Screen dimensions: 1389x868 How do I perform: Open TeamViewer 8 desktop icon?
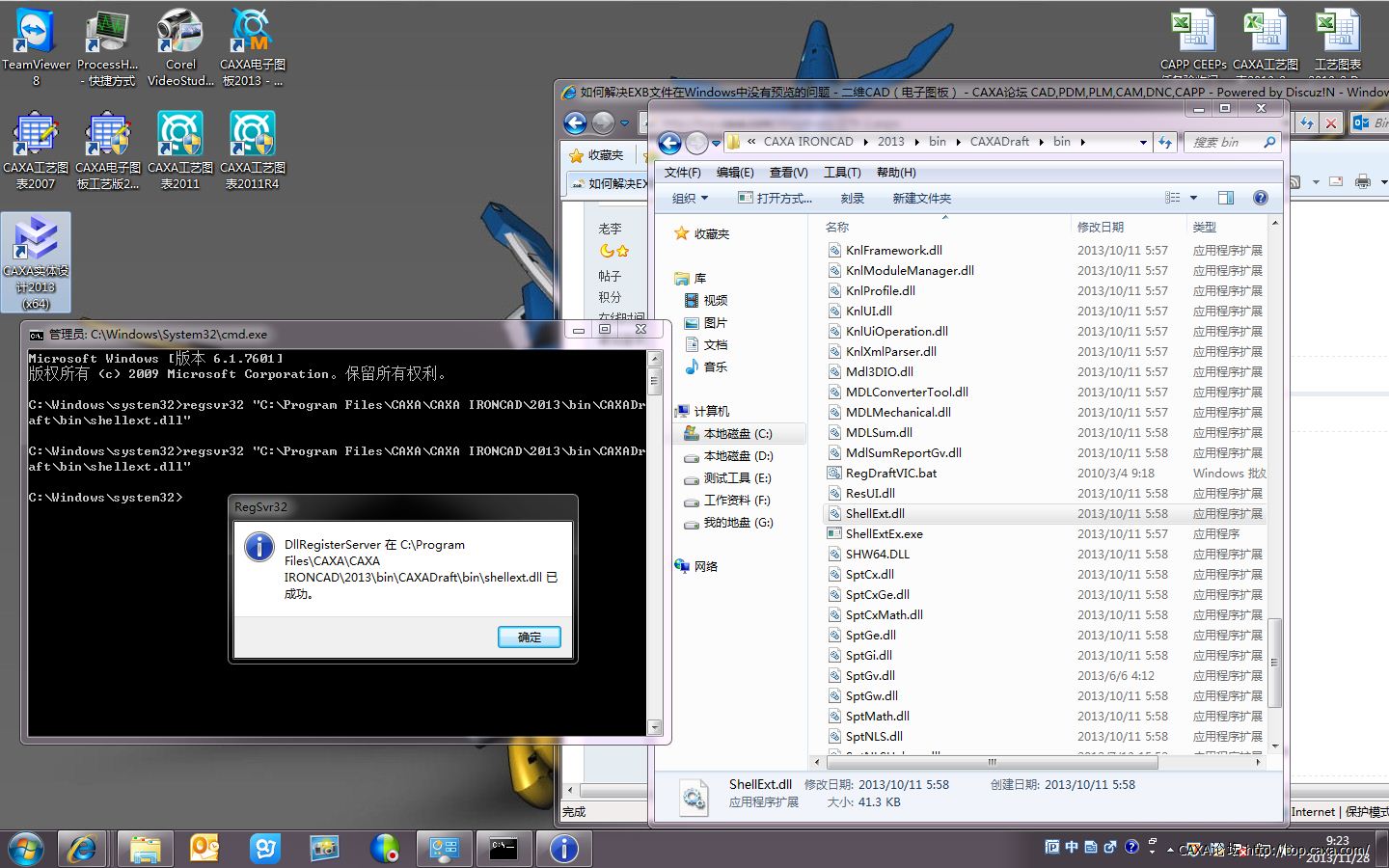click(36, 45)
